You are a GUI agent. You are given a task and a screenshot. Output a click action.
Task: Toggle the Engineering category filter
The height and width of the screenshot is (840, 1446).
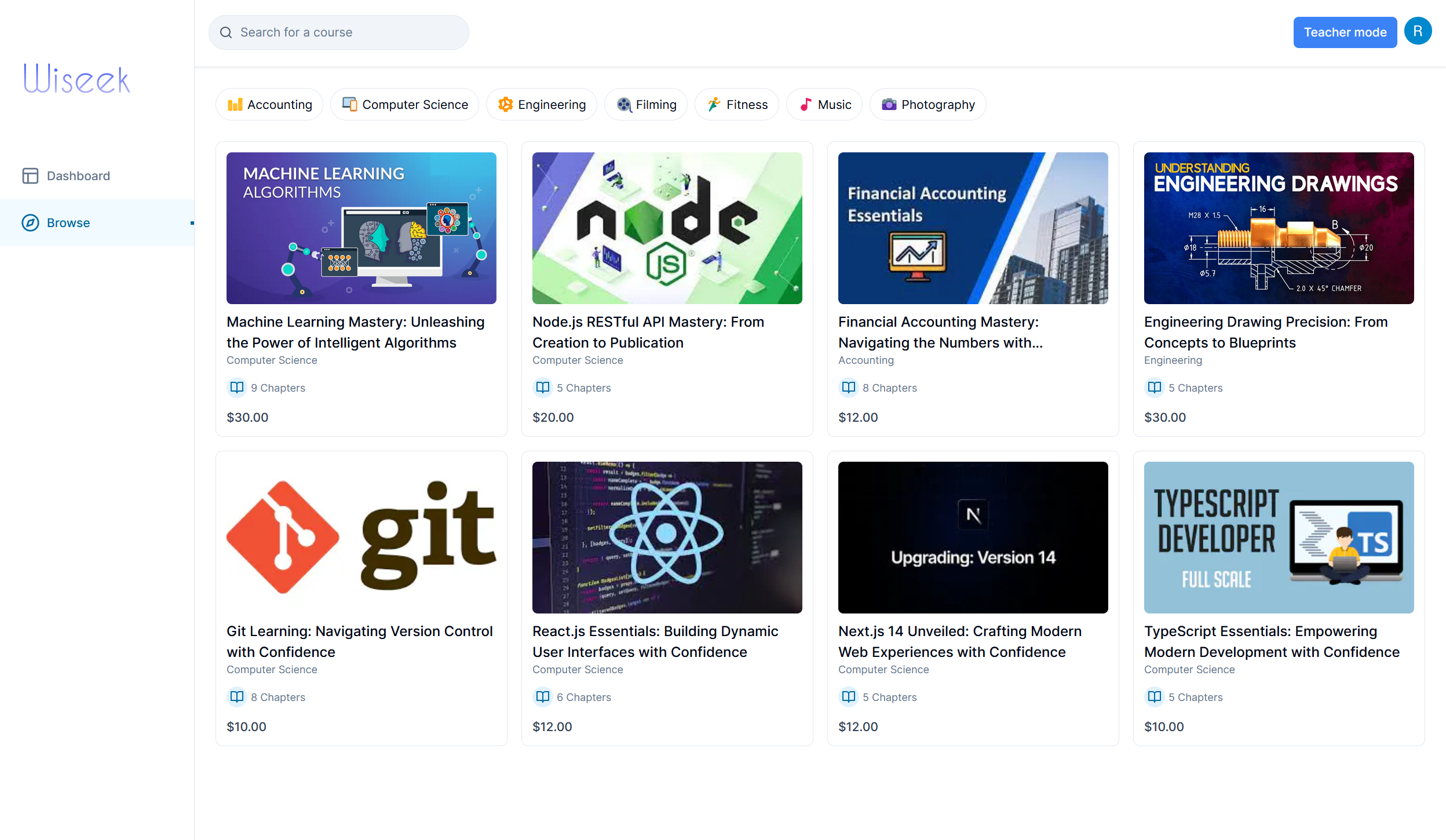click(541, 104)
